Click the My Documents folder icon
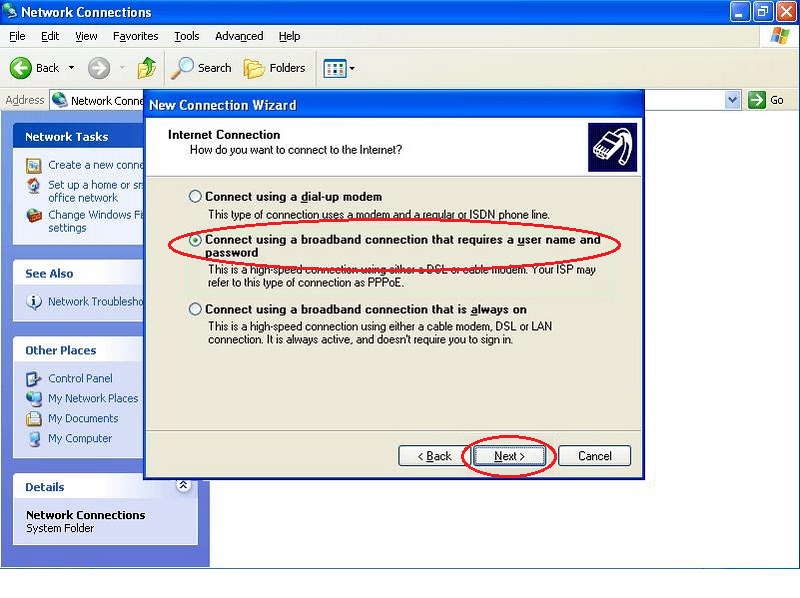This screenshot has width=800, height=598. [x=34, y=418]
